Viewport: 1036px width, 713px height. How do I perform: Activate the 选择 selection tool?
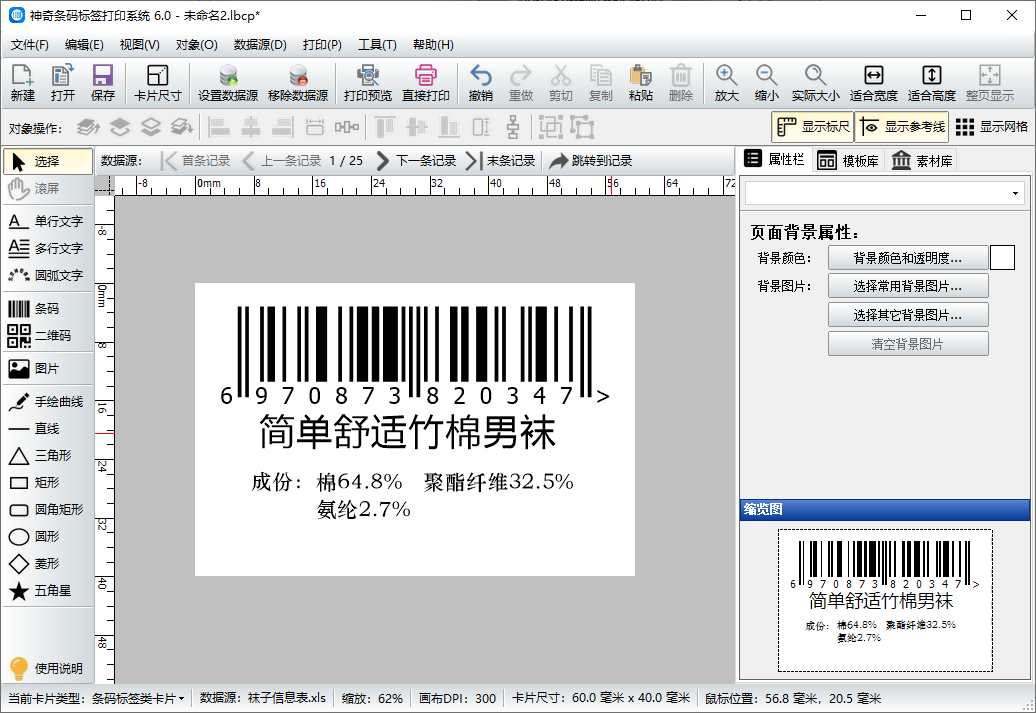coord(48,161)
